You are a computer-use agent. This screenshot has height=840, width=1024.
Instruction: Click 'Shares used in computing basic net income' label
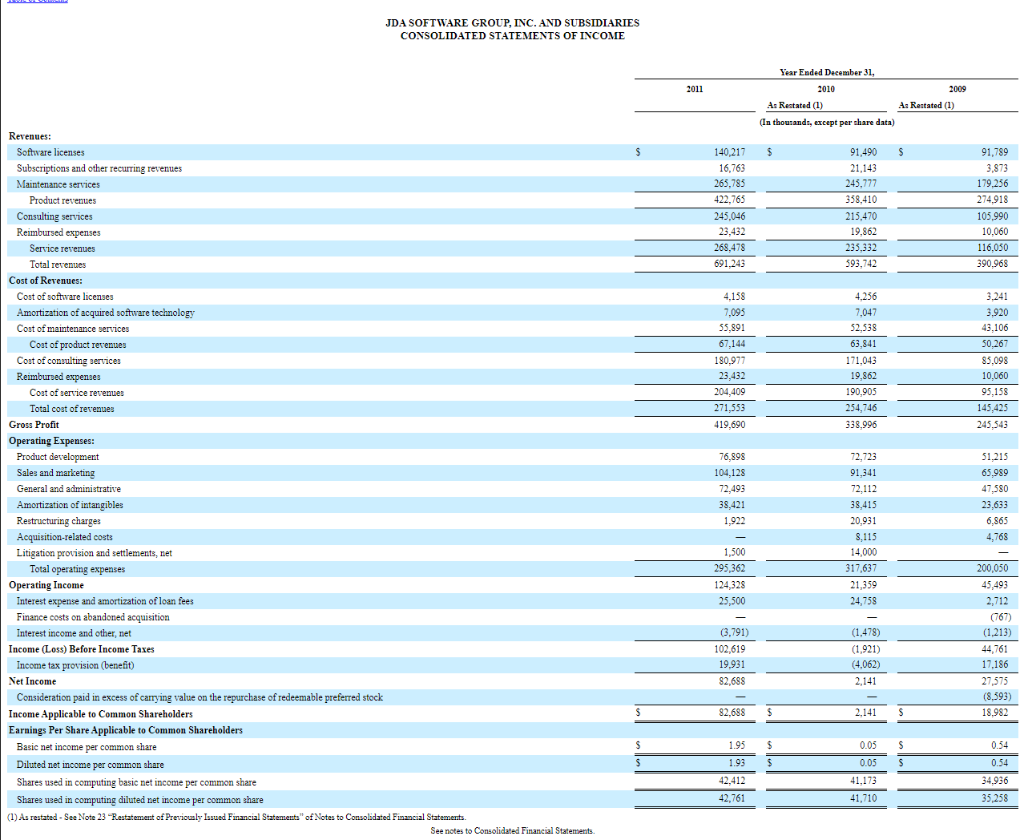click(136, 783)
